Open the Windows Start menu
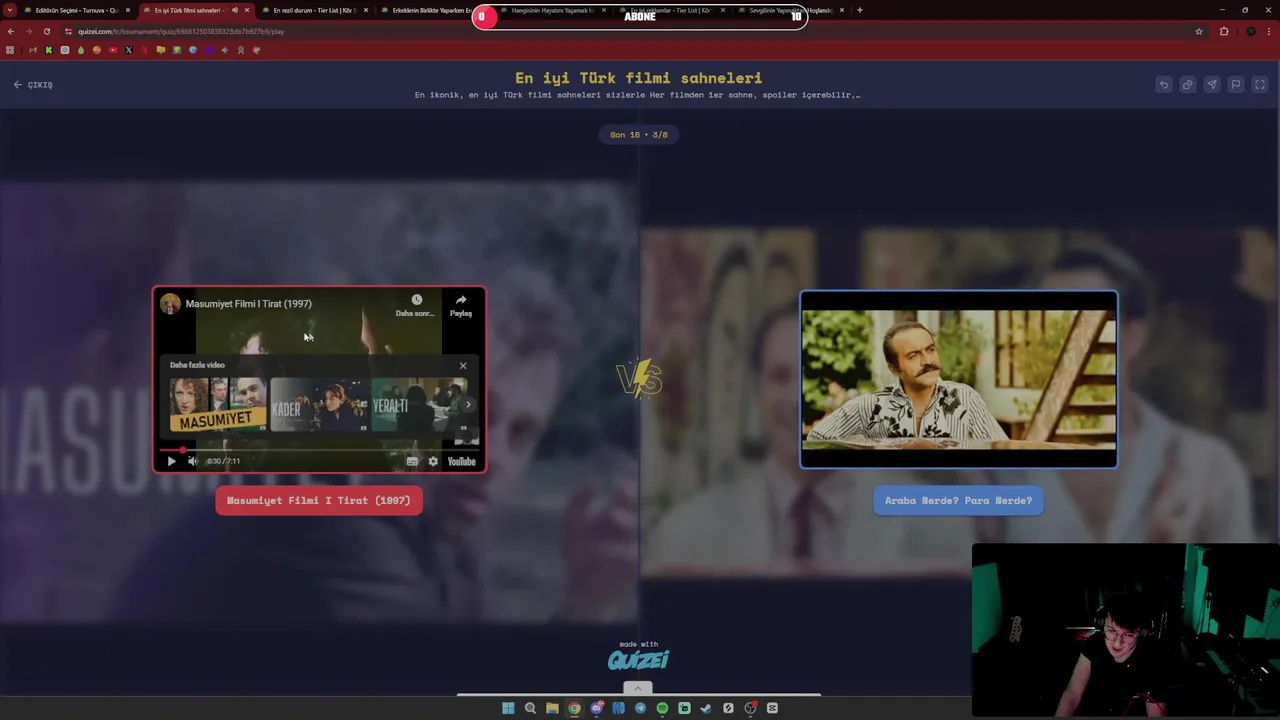The image size is (1280, 720). coord(508,708)
